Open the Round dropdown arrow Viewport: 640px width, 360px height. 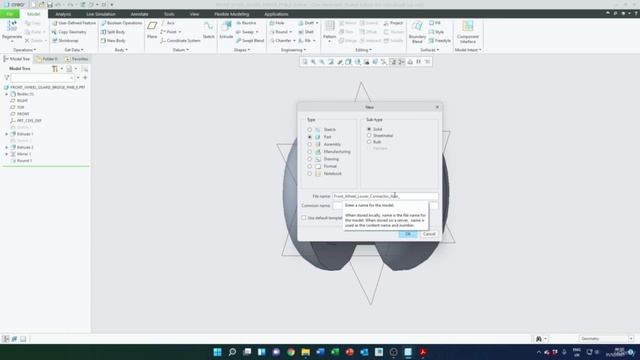click(291, 32)
